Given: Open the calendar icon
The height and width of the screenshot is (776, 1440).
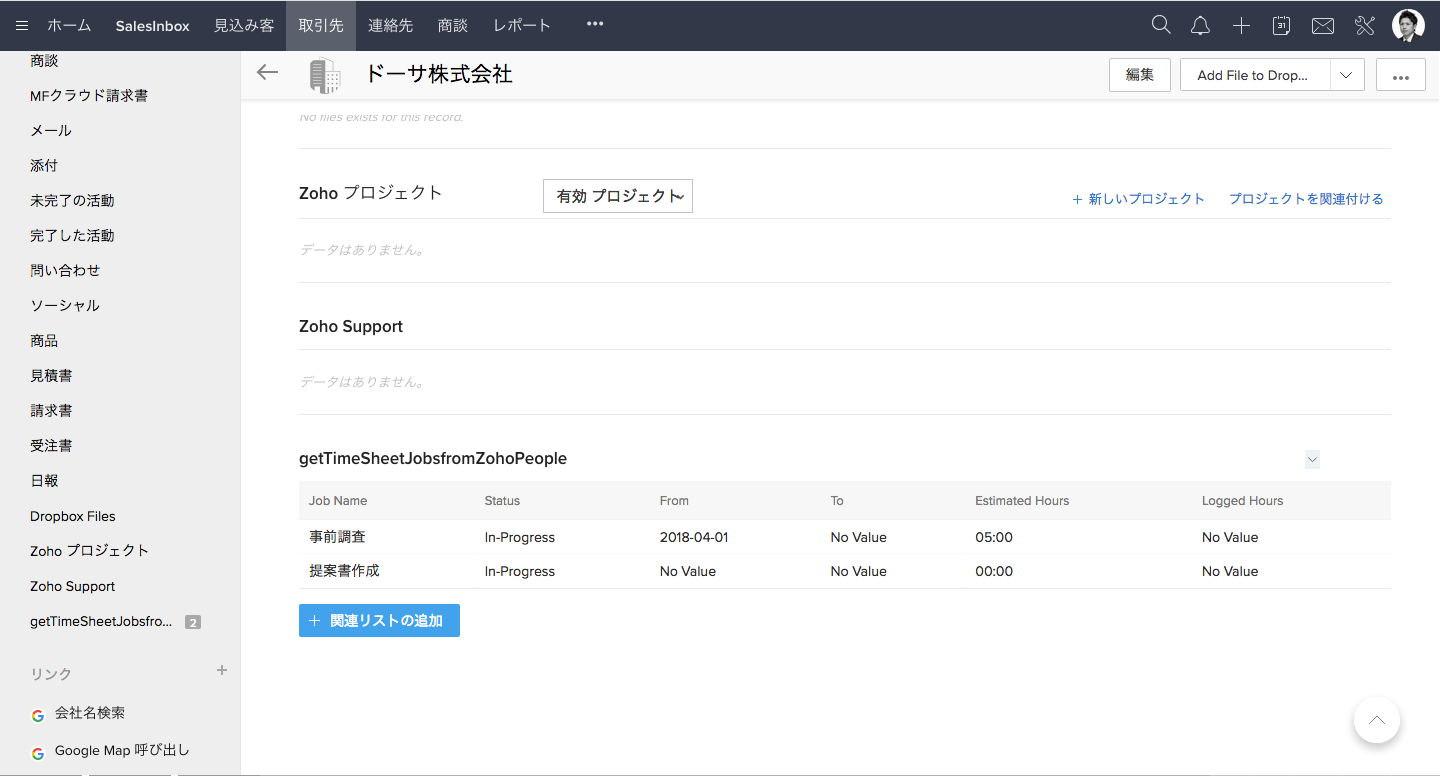Looking at the screenshot, I should (1281, 26).
